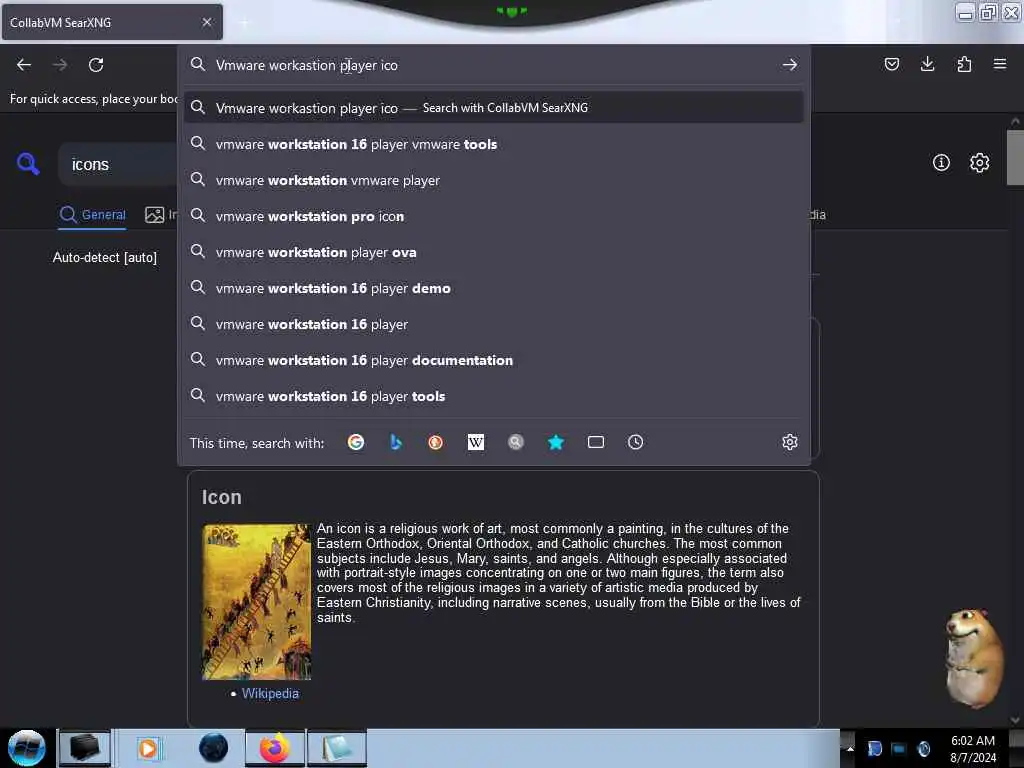Pick 'vmware workstation 16 player documentation' suggestion
This screenshot has width=1024, height=768.
coord(493,359)
